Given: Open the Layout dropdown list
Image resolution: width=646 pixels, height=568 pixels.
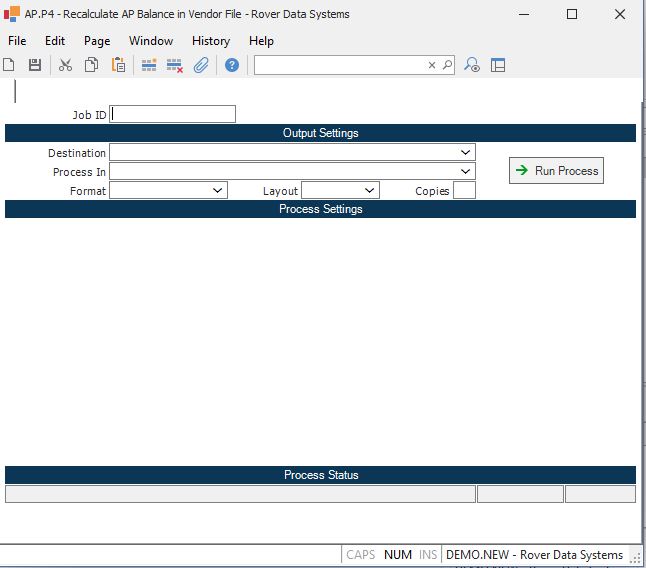Looking at the screenshot, I should tap(369, 190).
